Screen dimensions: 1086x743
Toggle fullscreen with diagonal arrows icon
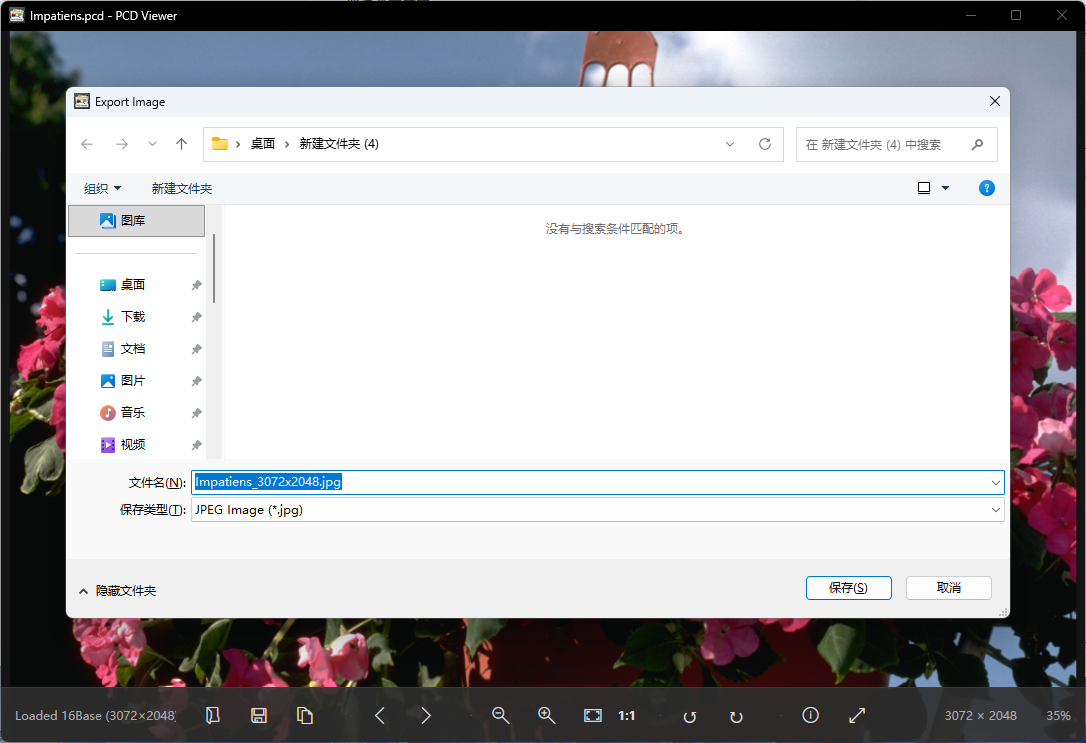(857, 715)
